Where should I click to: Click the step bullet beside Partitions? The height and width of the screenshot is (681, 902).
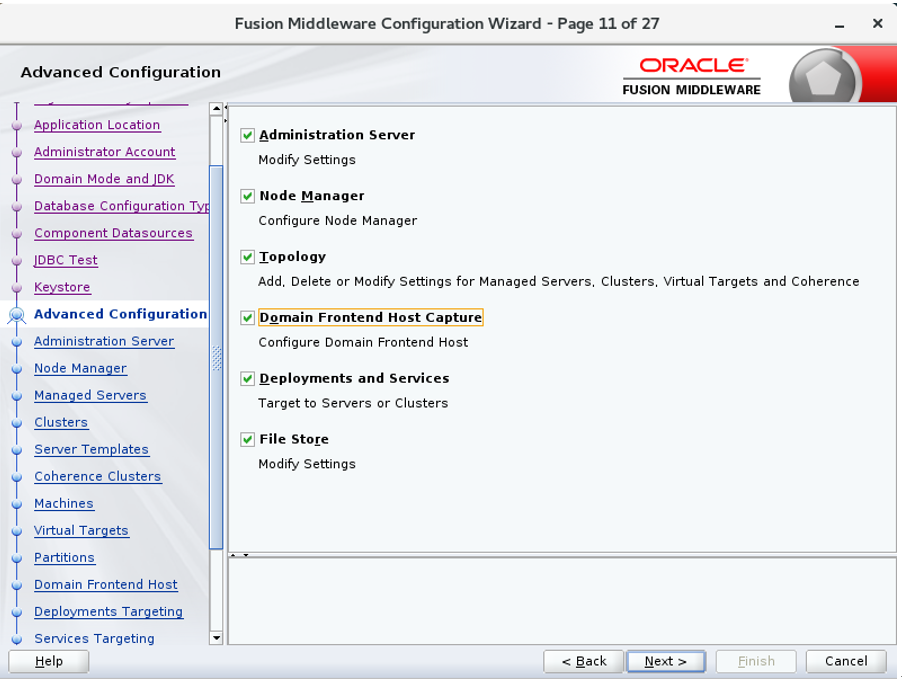[x=17, y=558]
